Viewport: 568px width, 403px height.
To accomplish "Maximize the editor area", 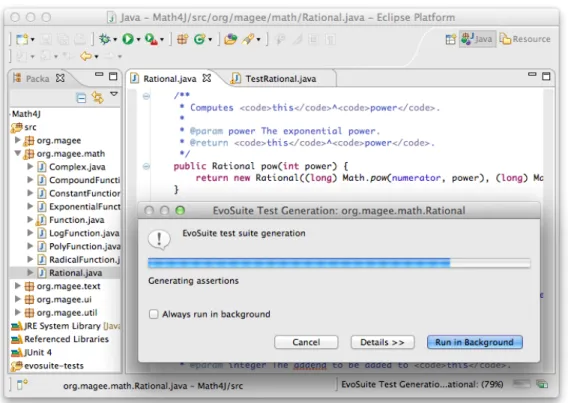I will click(x=546, y=76).
